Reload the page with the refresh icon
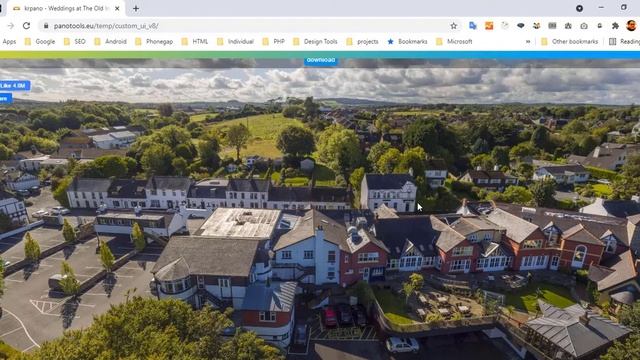This screenshot has width=640, height=360. pos(27,26)
